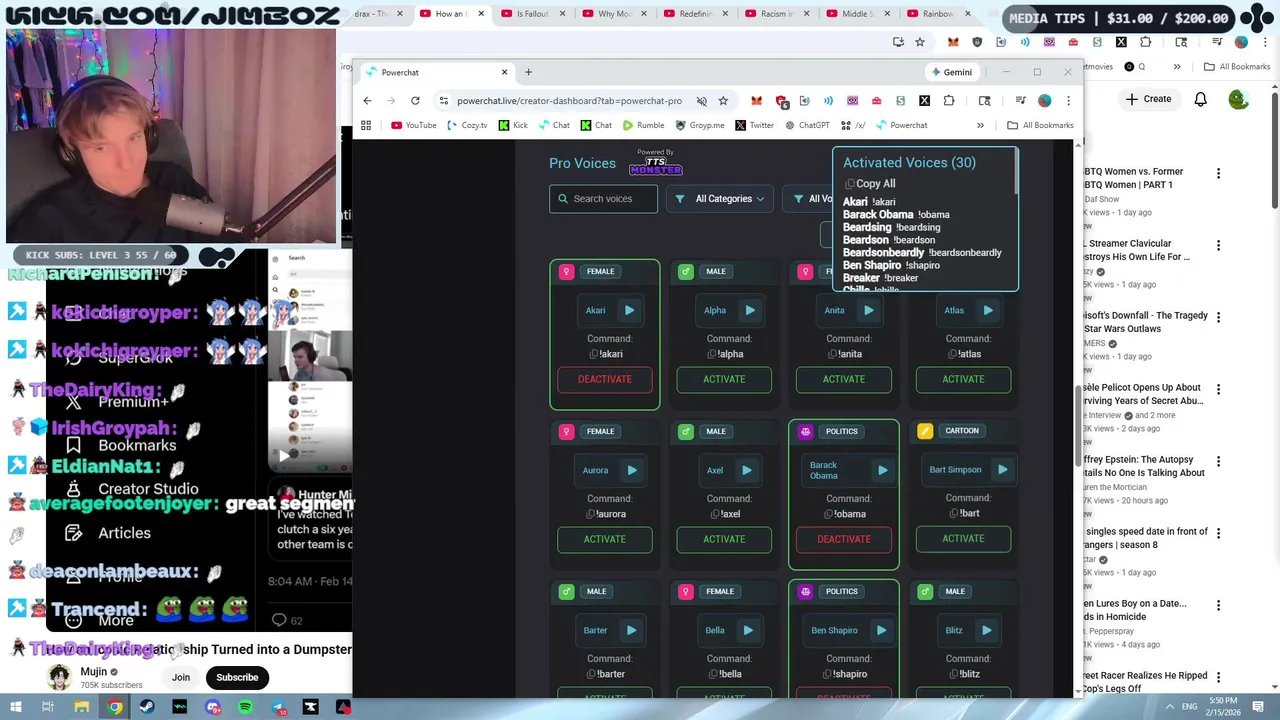Click the Search voices input field
The image size is (1280, 720).
(603, 199)
